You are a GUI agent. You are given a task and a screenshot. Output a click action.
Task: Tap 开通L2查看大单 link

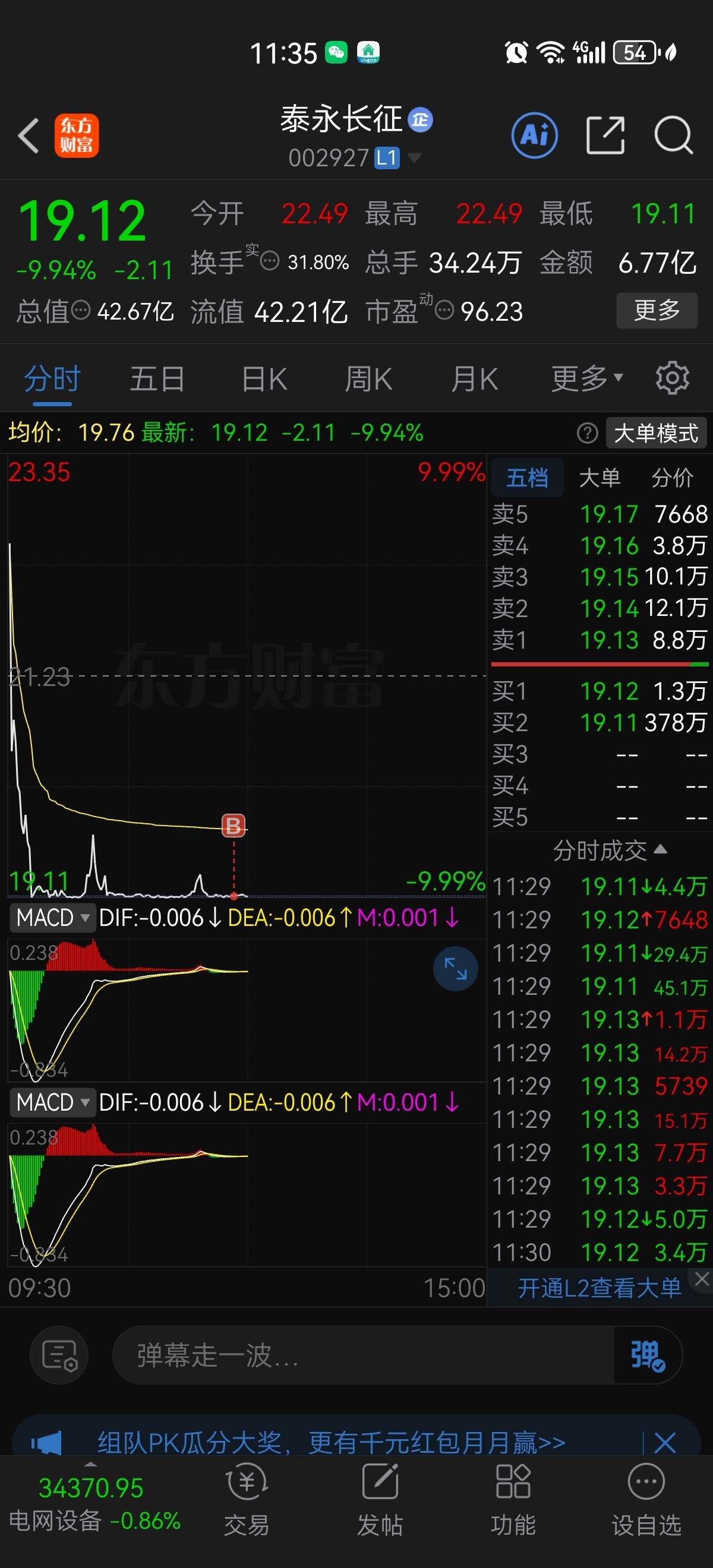[600, 1288]
